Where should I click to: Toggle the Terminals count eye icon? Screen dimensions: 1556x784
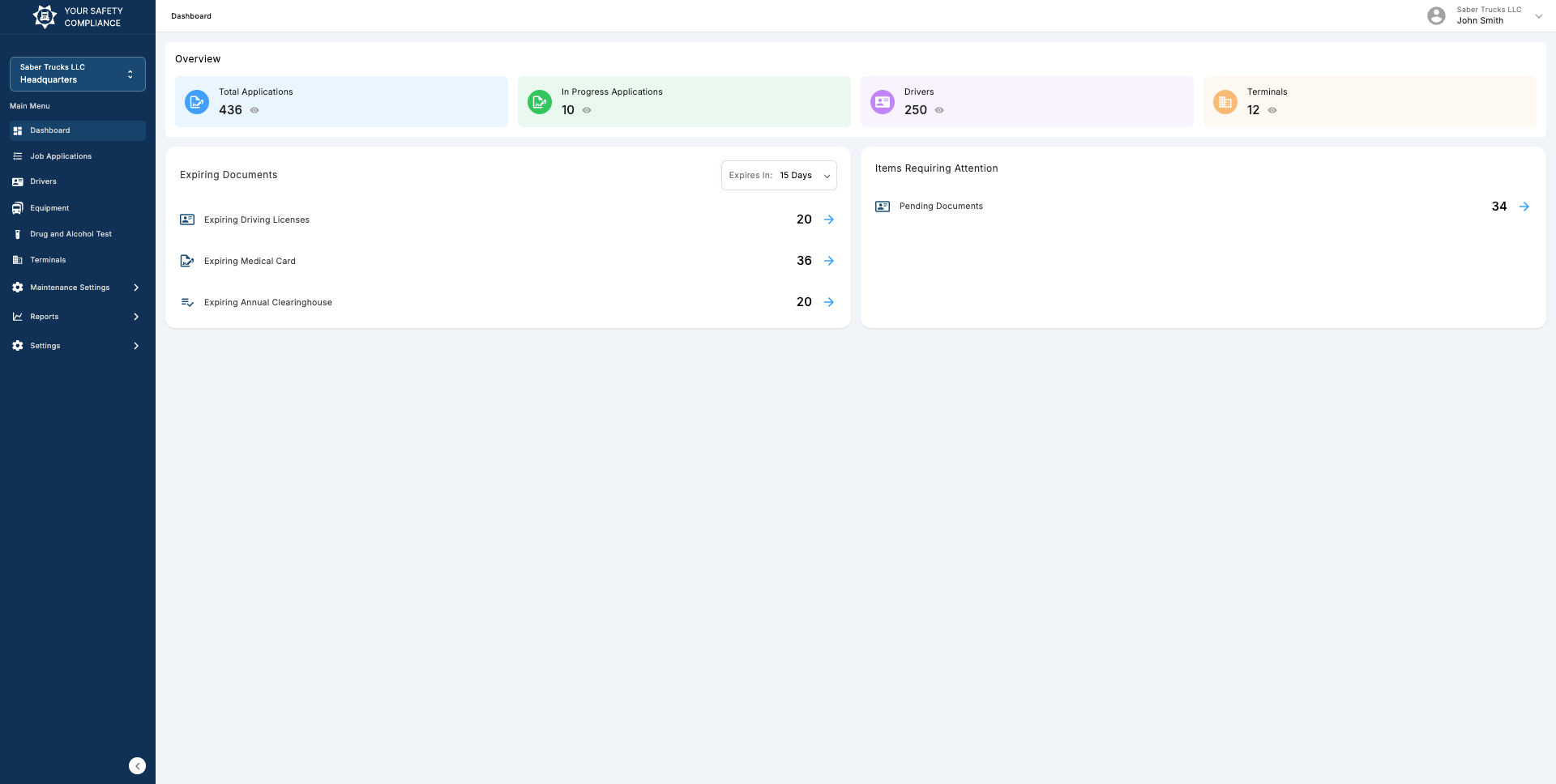[1271, 110]
